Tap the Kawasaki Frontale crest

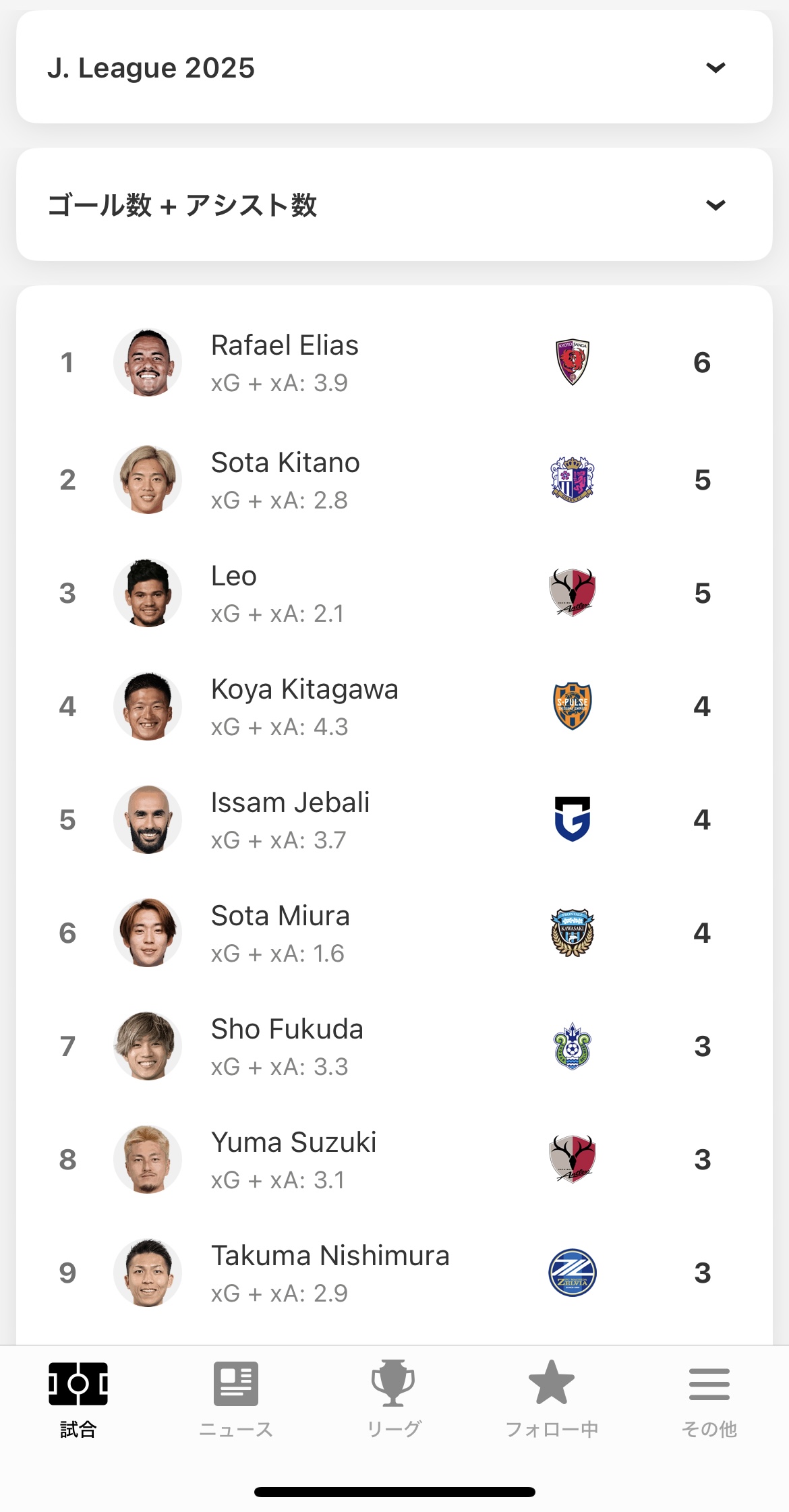click(x=573, y=932)
